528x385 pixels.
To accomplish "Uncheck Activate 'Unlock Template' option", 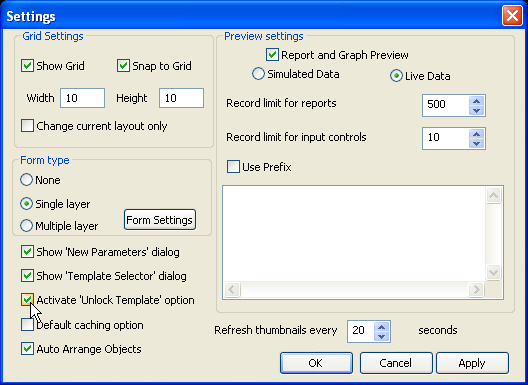I will pyautogui.click(x=27, y=299).
